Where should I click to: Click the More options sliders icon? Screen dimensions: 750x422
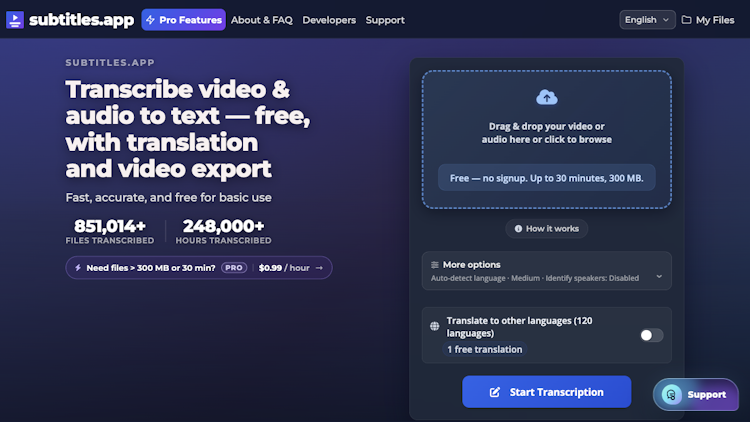coord(435,265)
